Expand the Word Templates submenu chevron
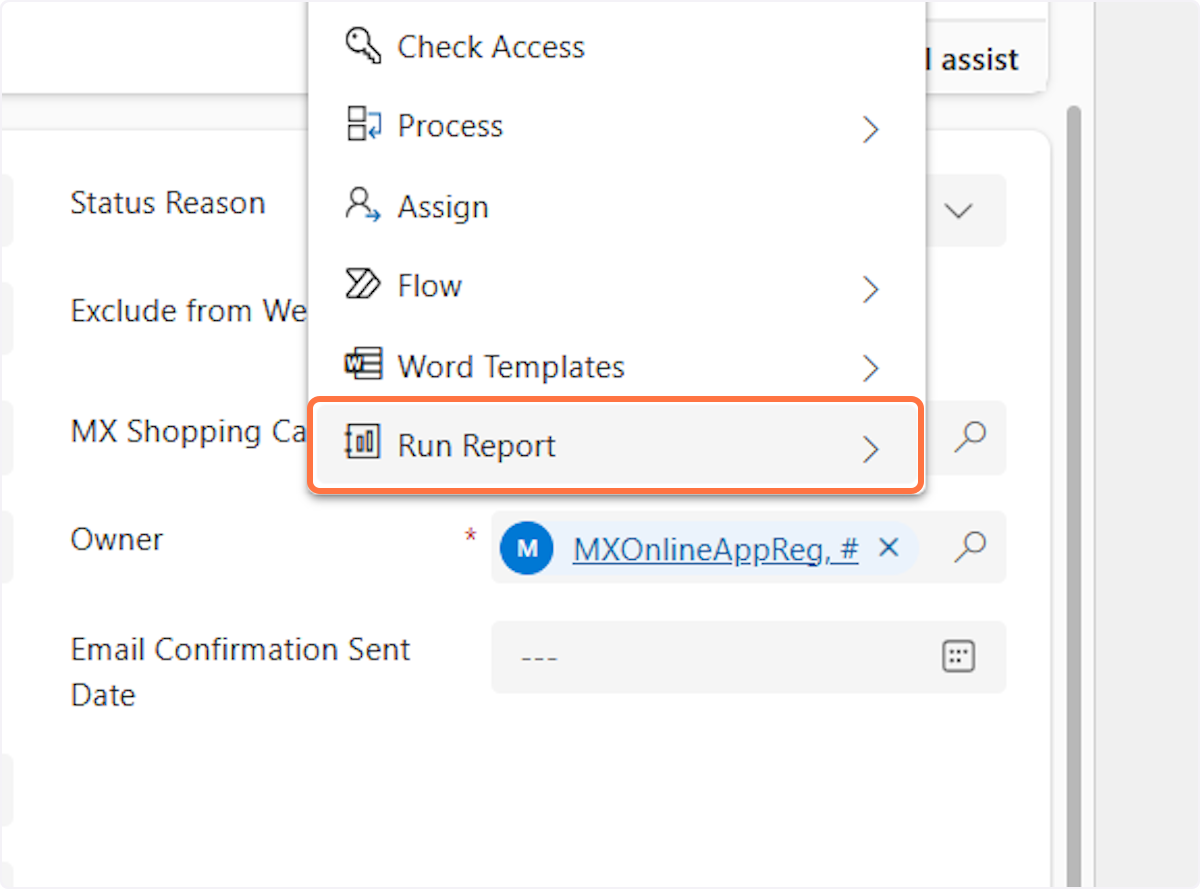Viewport: 1200px width, 889px height. 870,368
